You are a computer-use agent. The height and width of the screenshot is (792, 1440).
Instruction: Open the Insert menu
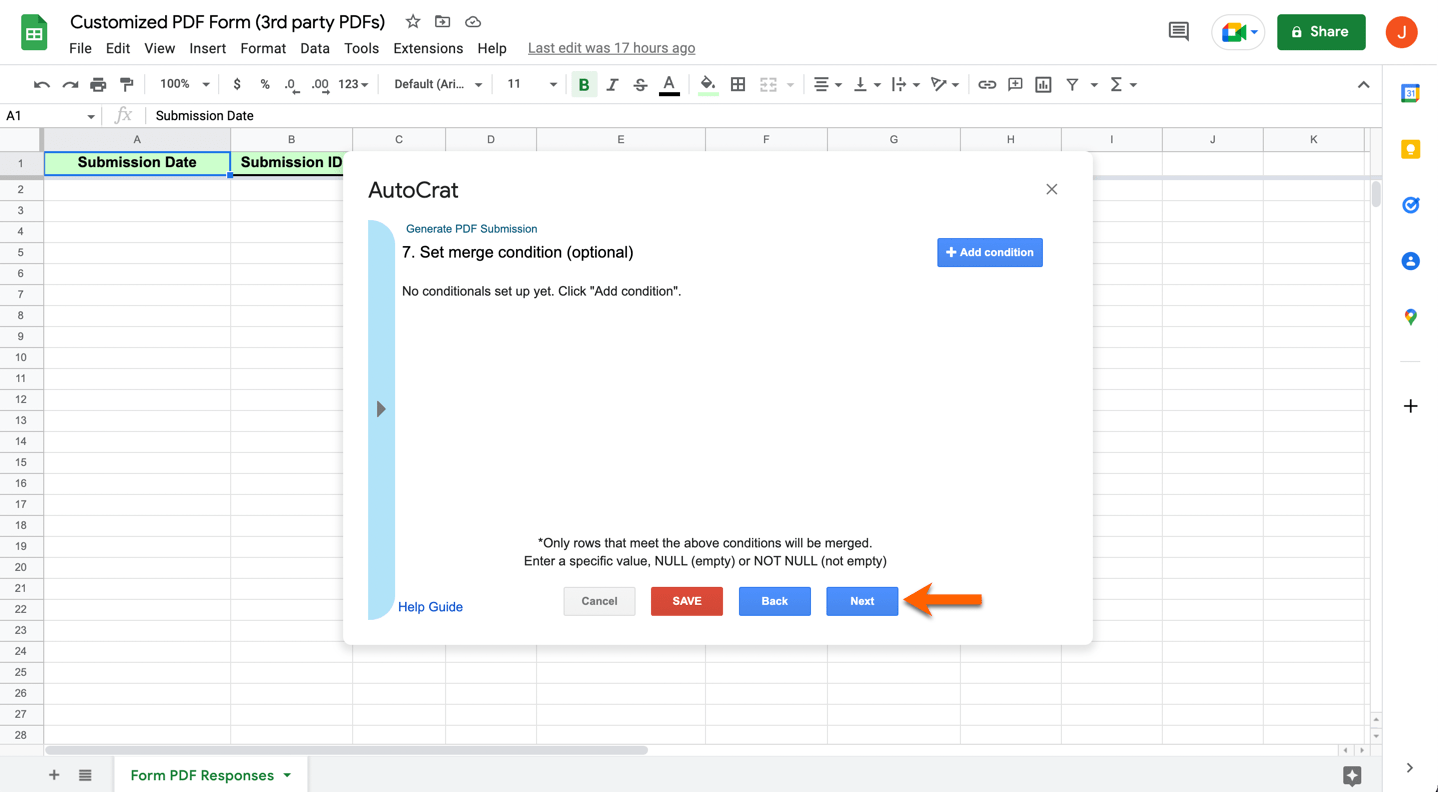(x=207, y=48)
